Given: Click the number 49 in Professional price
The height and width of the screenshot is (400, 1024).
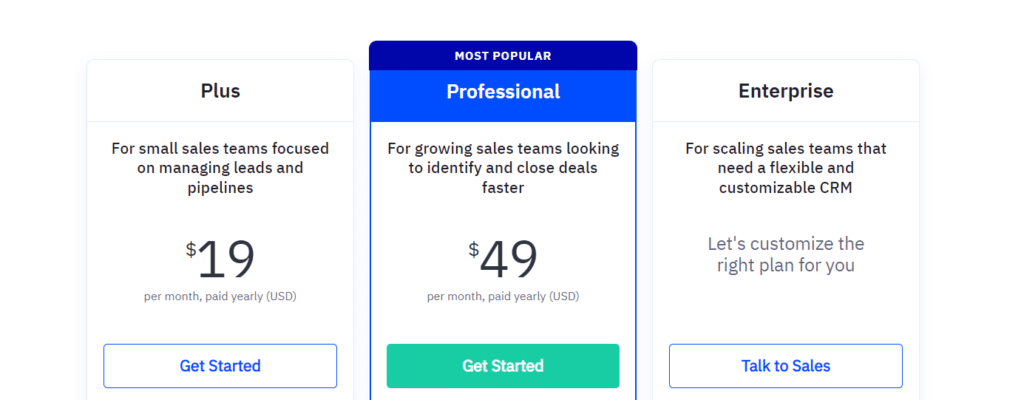Looking at the screenshot, I should (509, 259).
